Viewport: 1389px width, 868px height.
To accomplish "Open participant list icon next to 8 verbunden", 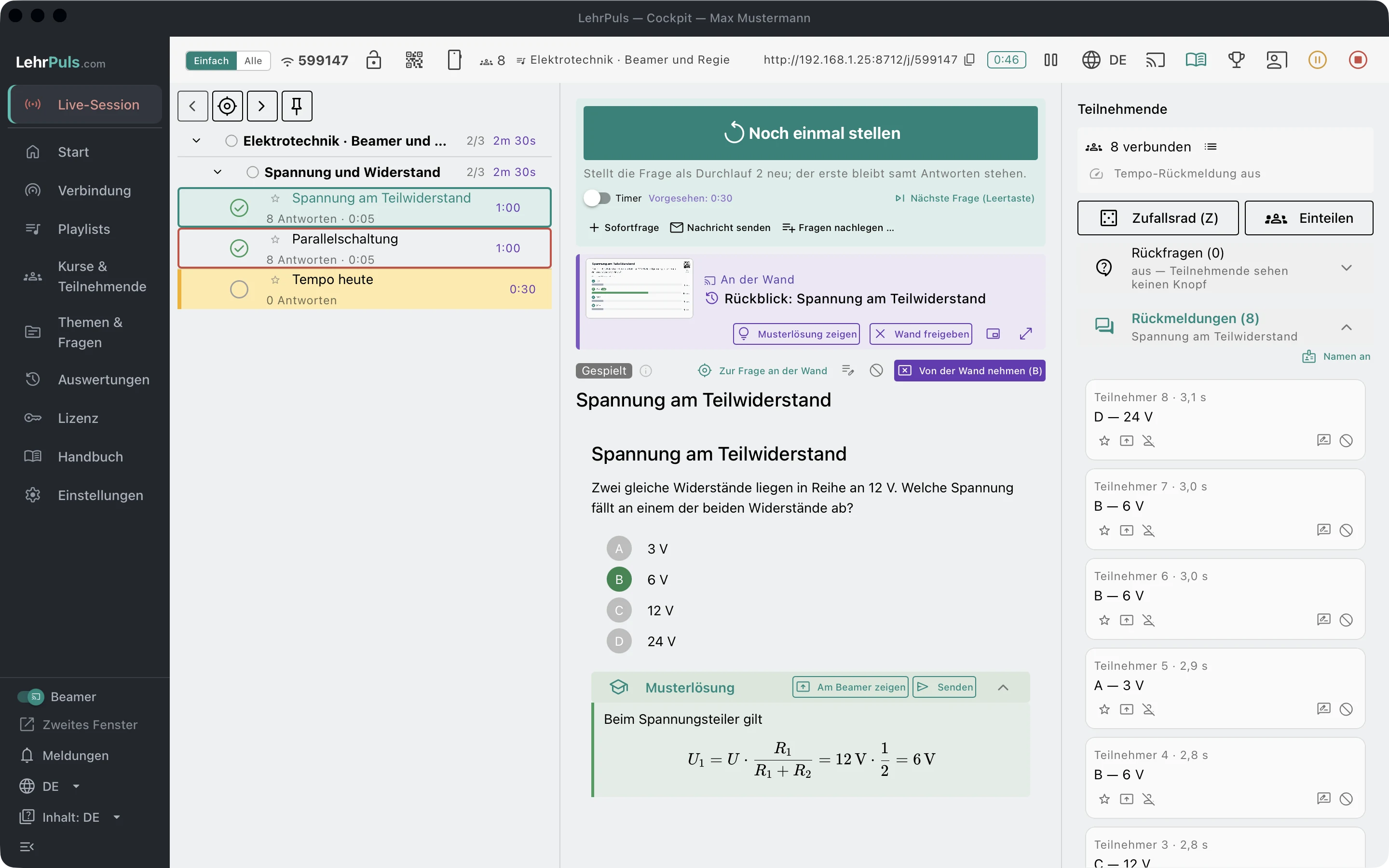I will tap(1211, 147).
